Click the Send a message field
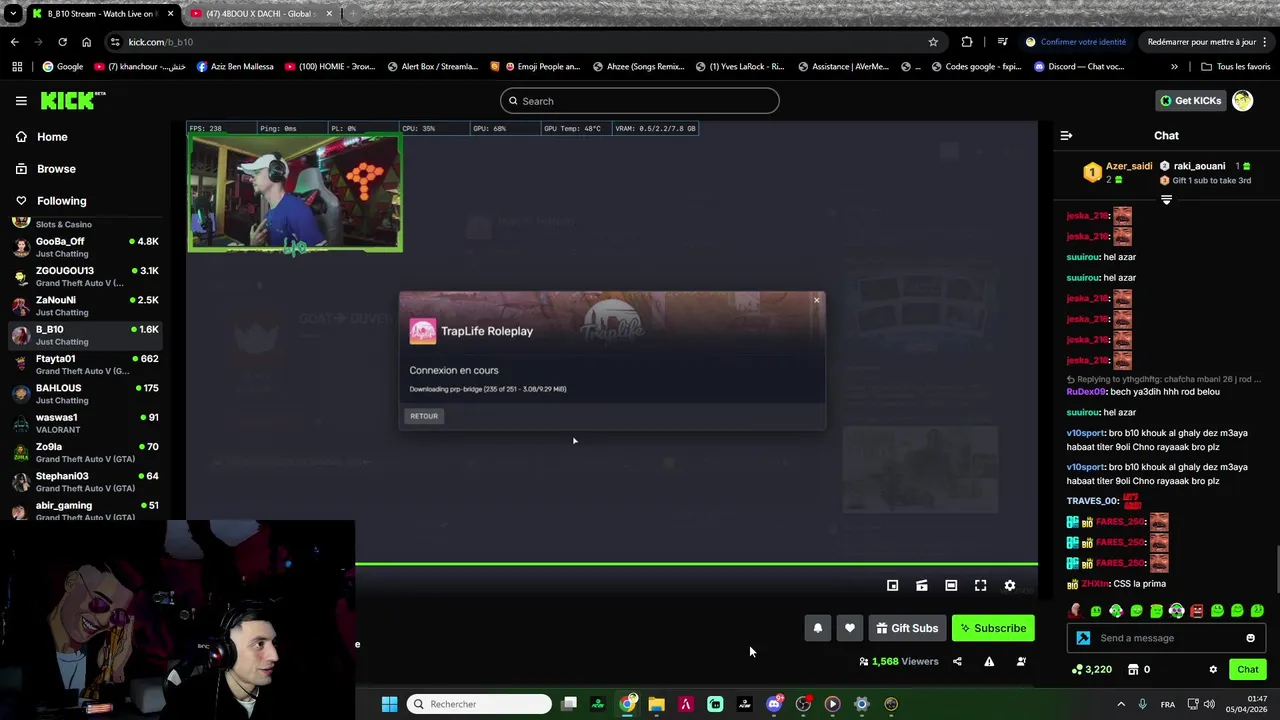1280x720 pixels. 1165,638
